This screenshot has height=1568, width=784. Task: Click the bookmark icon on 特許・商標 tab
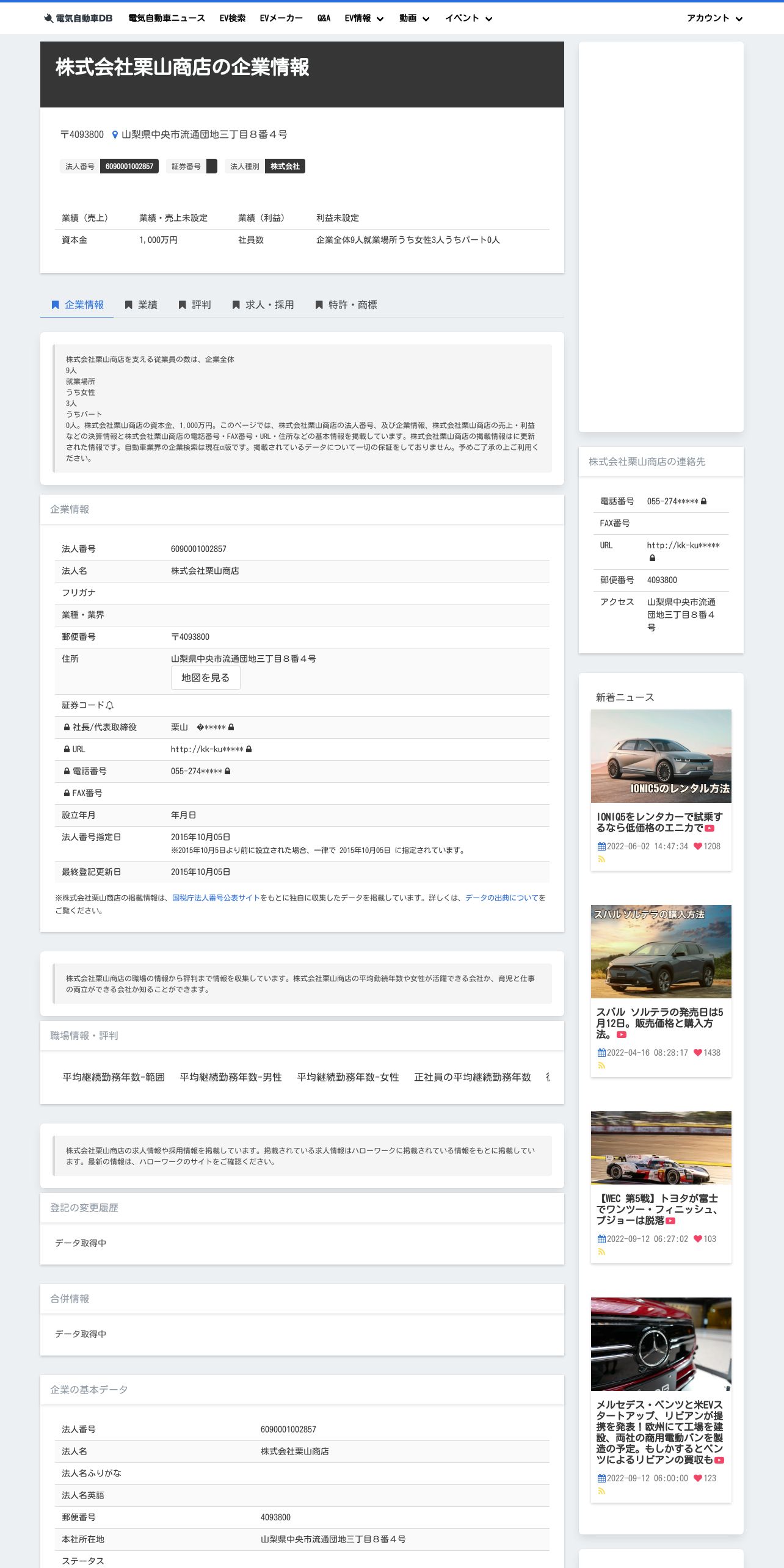(x=319, y=305)
